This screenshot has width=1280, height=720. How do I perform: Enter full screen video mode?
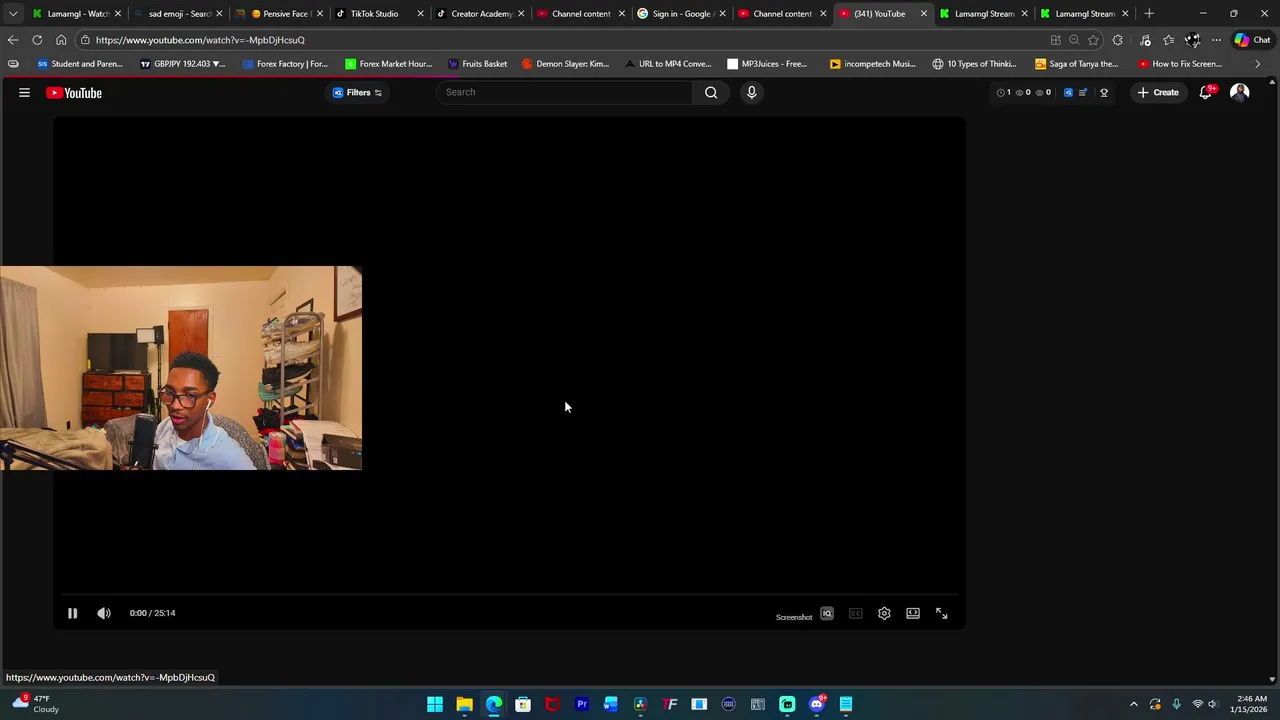pos(942,613)
